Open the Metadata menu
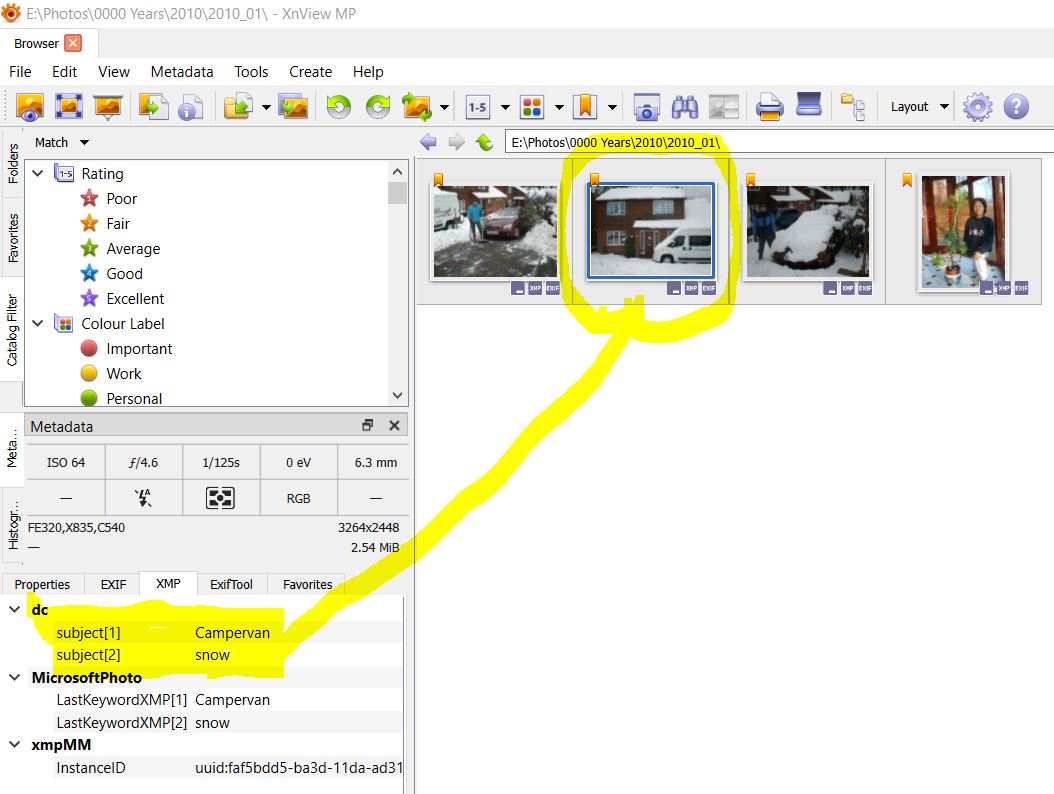Image resolution: width=1054 pixels, height=794 pixels. pos(181,71)
